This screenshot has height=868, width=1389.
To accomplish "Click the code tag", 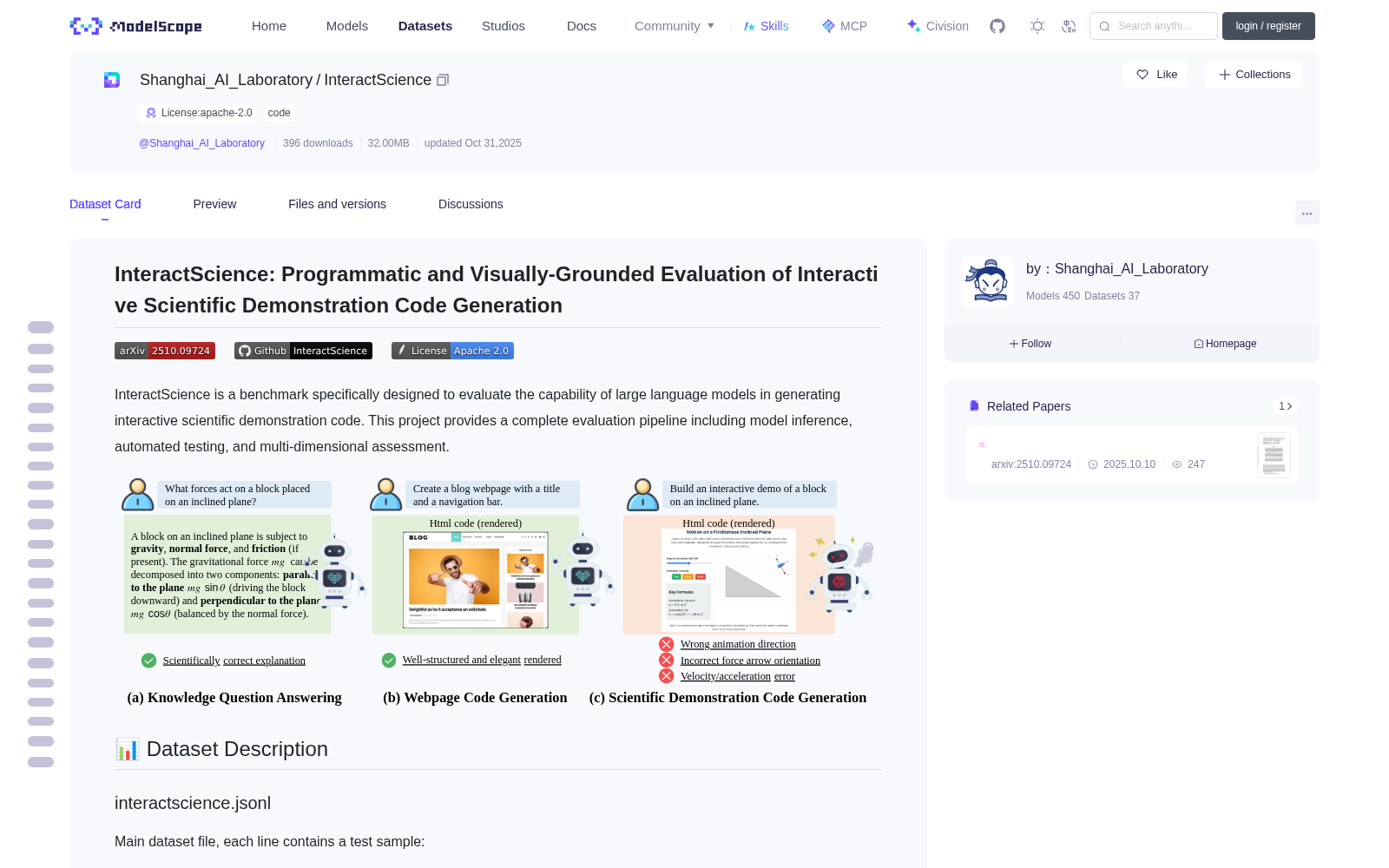I will [280, 113].
